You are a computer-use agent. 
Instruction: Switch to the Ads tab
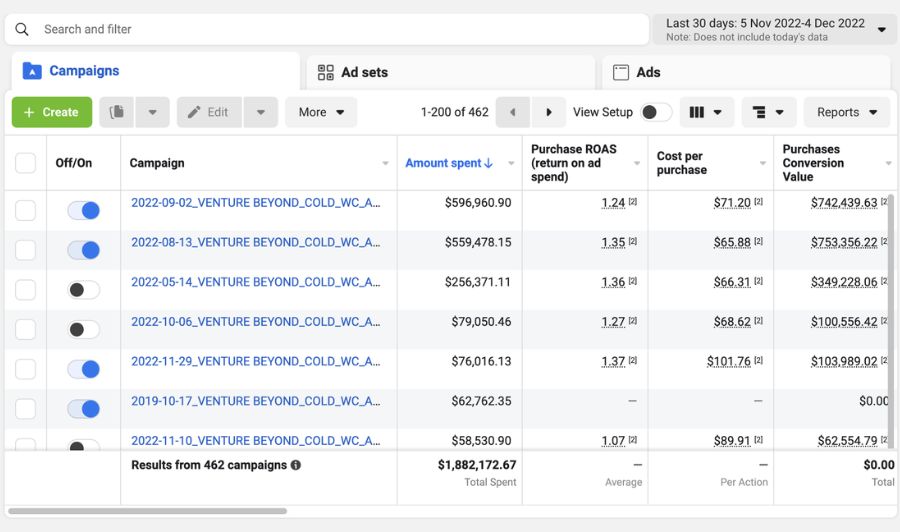(x=746, y=72)
